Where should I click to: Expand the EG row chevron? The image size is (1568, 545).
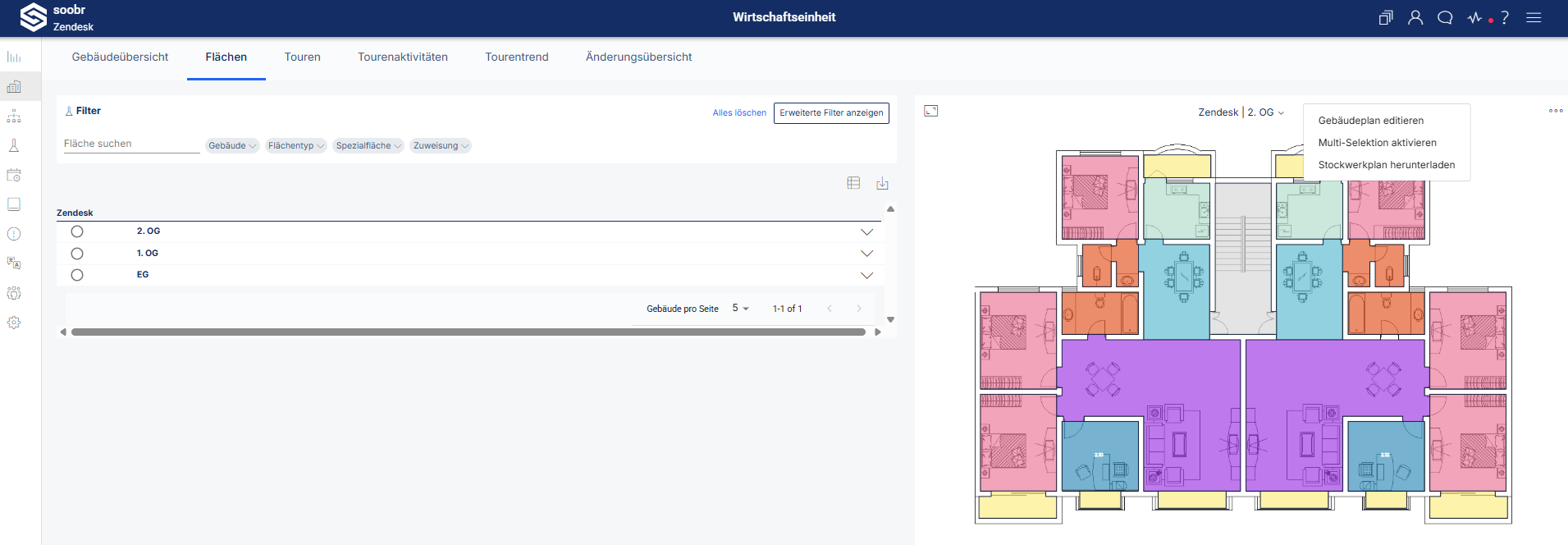click(866, 276)
